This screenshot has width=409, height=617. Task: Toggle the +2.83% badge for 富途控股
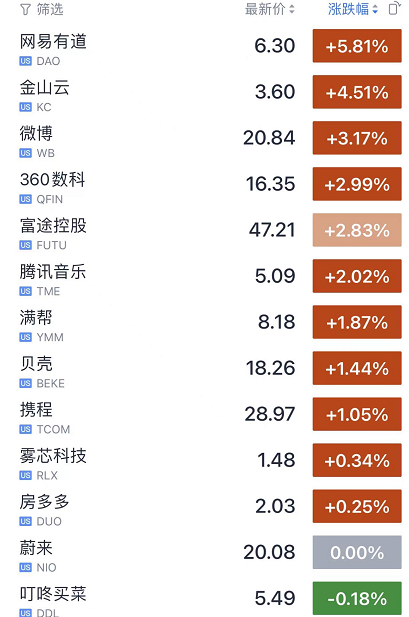point(357,230)
